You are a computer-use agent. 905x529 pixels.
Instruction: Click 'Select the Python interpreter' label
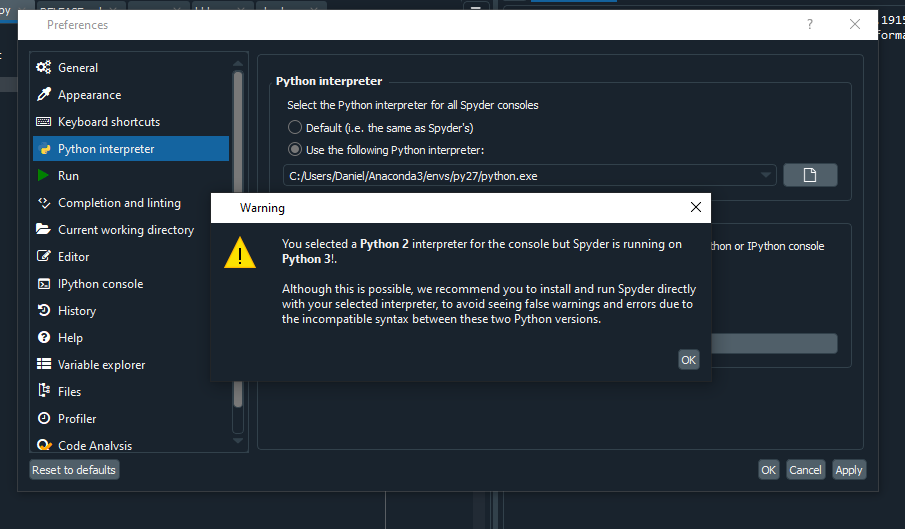pyautogui.click(x=413, y=105)
